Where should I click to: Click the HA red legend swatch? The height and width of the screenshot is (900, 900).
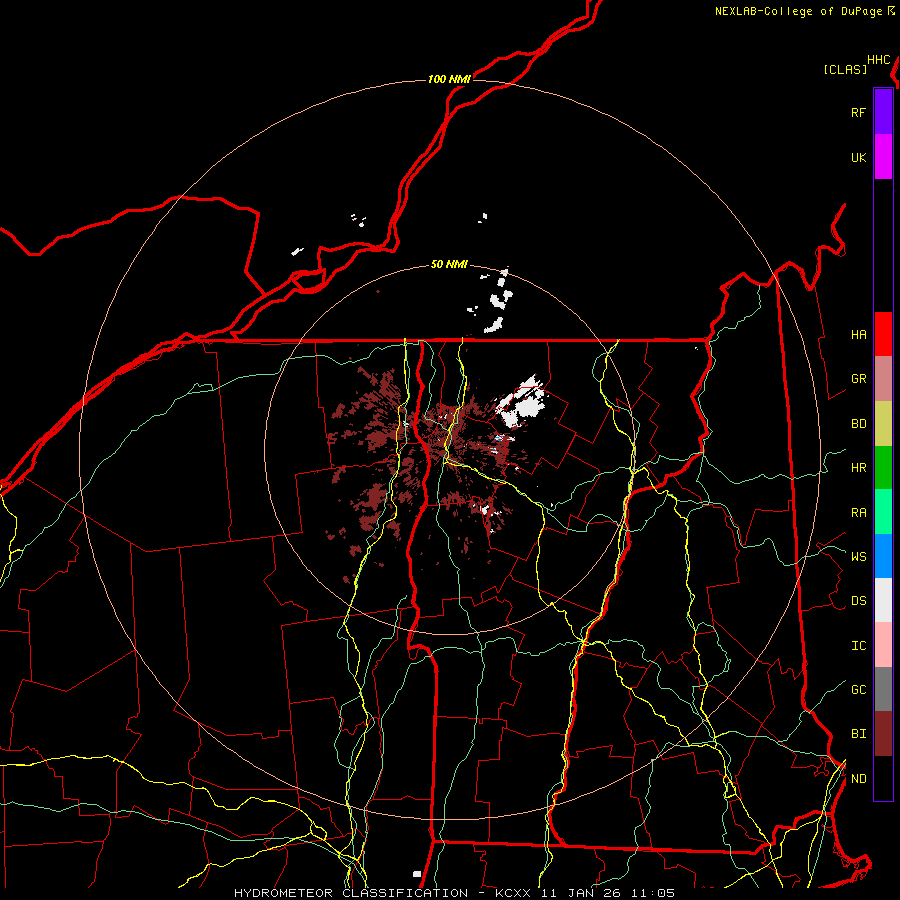tap(883, 334)
